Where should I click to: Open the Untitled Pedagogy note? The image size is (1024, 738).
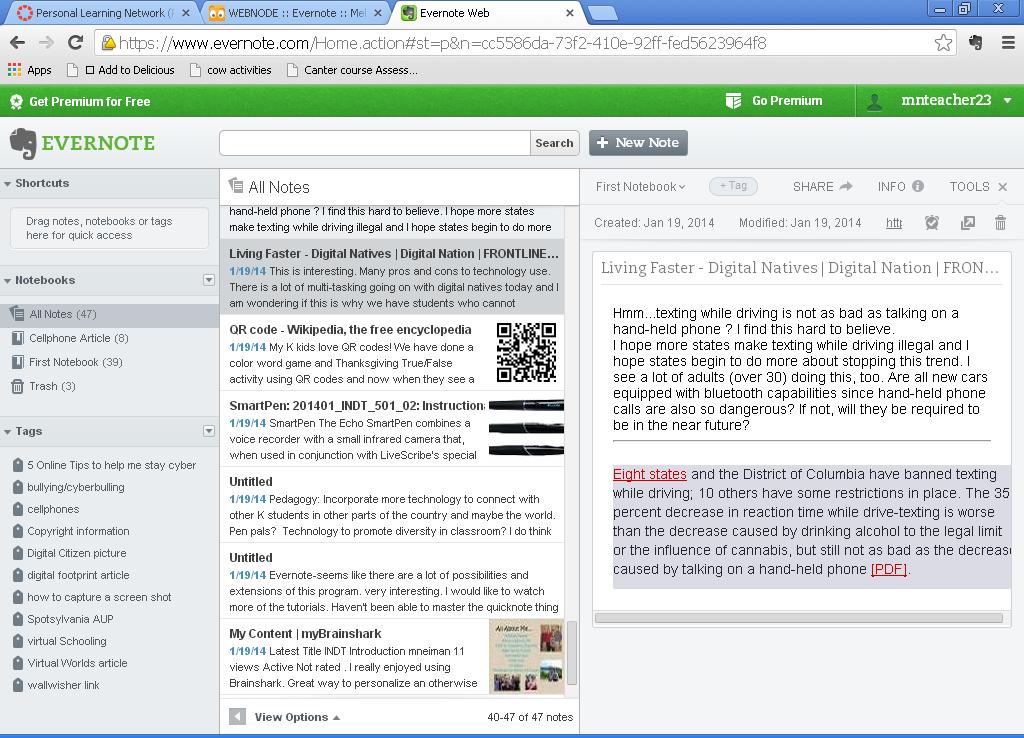click(x=392, y=505)
